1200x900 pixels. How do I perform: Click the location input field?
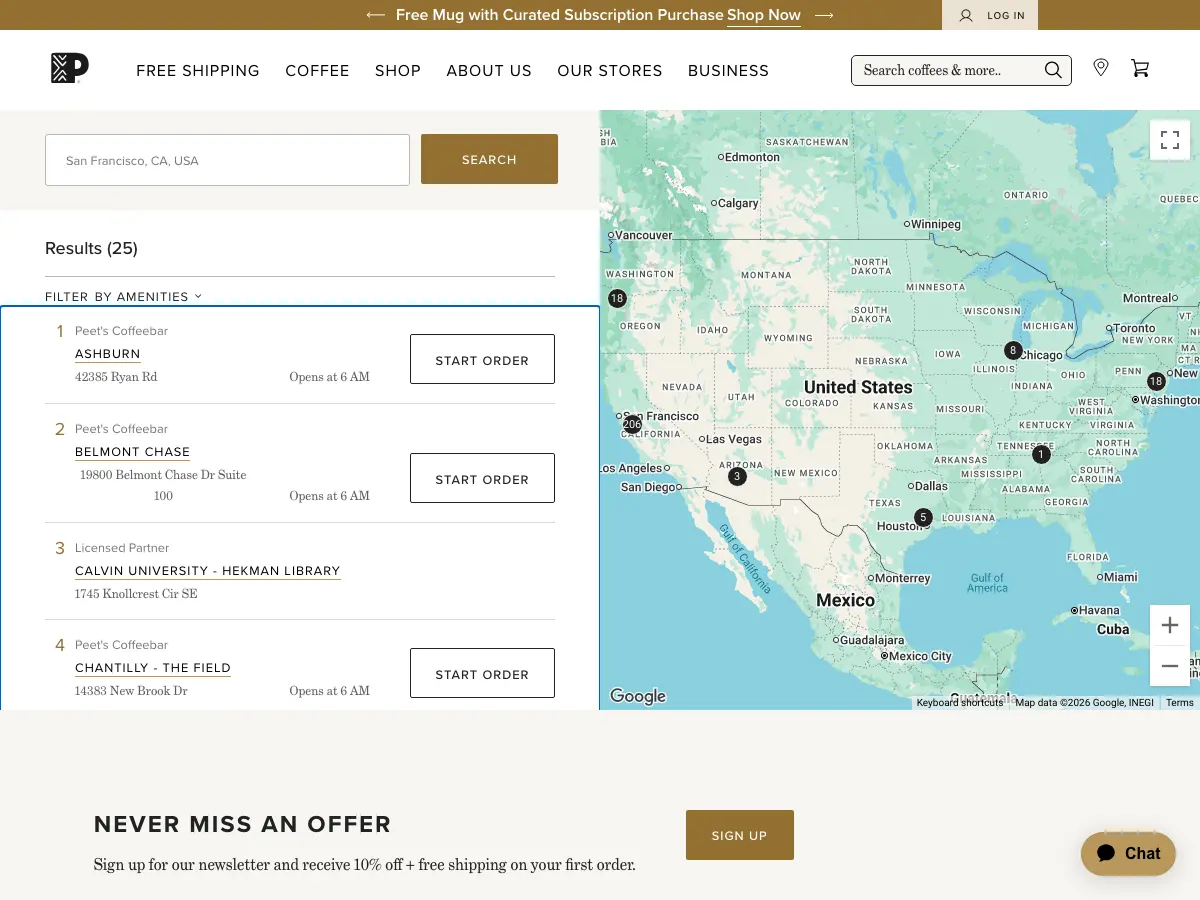point(227,160)
